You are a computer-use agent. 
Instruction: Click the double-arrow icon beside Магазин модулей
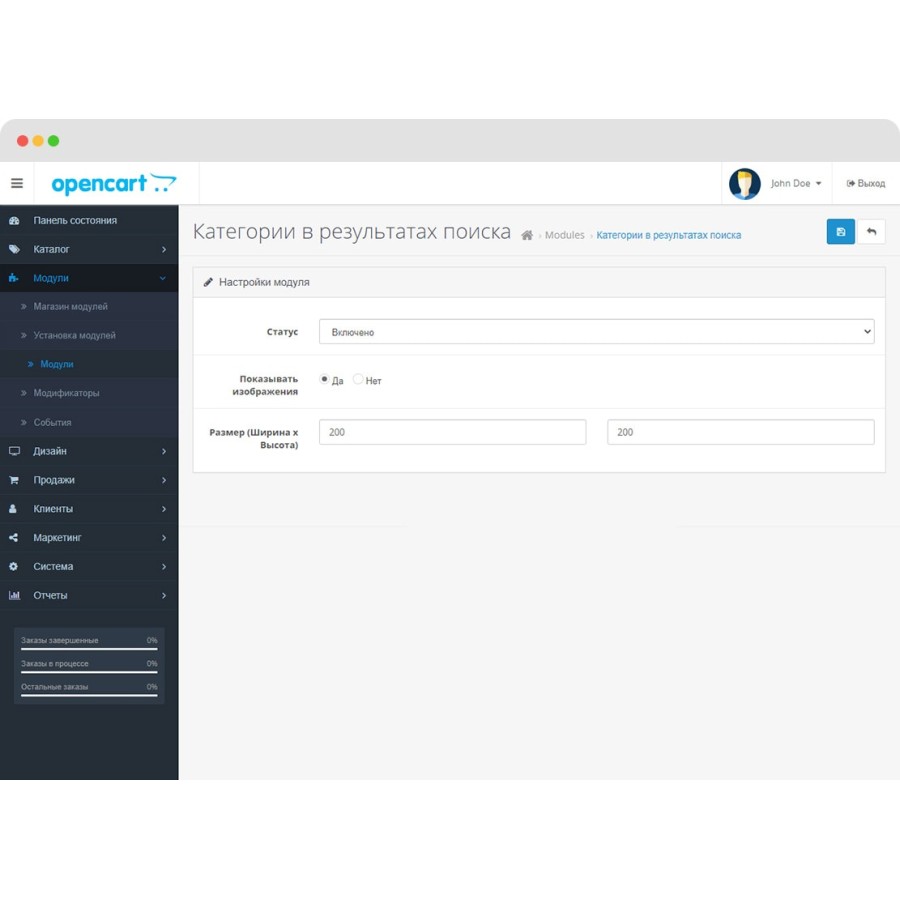pos(24,307)
